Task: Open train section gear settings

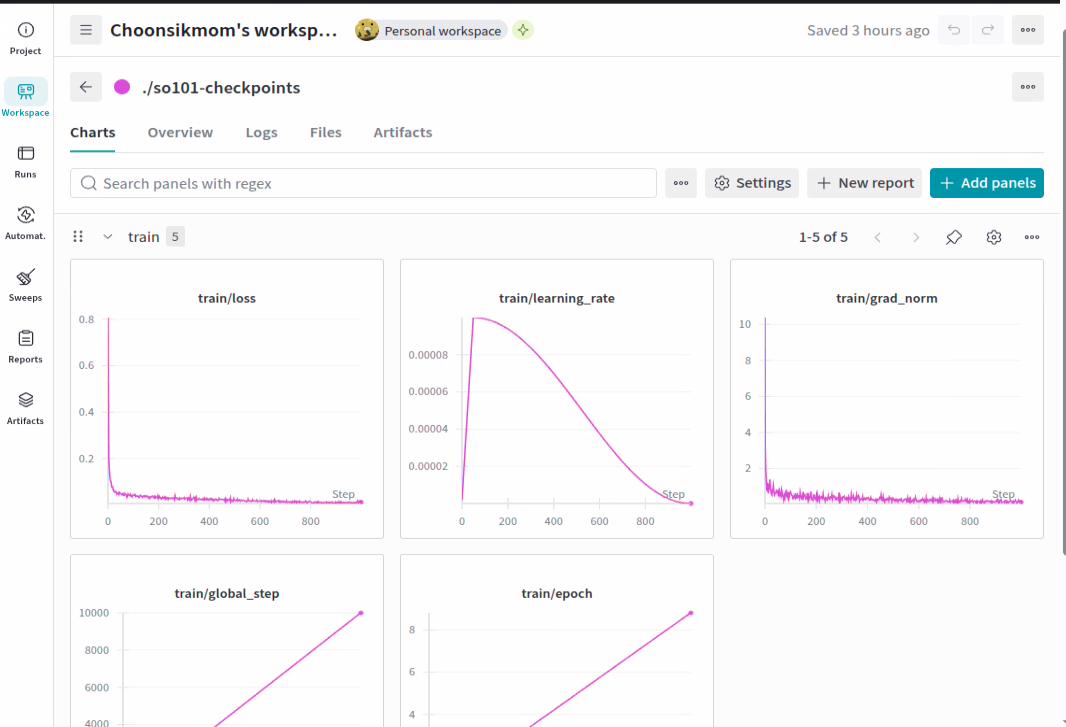Action: [x=994, y=237]
